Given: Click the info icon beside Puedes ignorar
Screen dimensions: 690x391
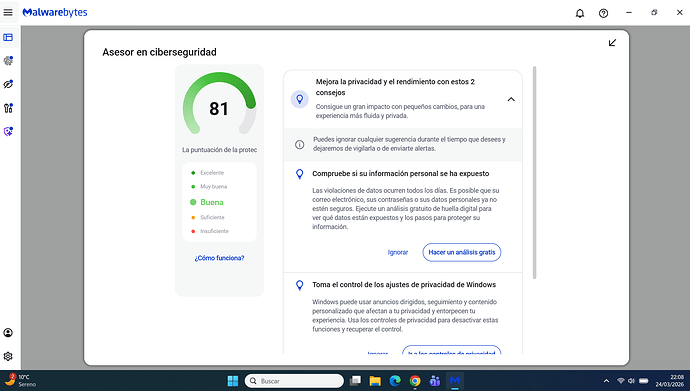Looking at the screenshot, I should pyautogui.click(x=300, y=144).
